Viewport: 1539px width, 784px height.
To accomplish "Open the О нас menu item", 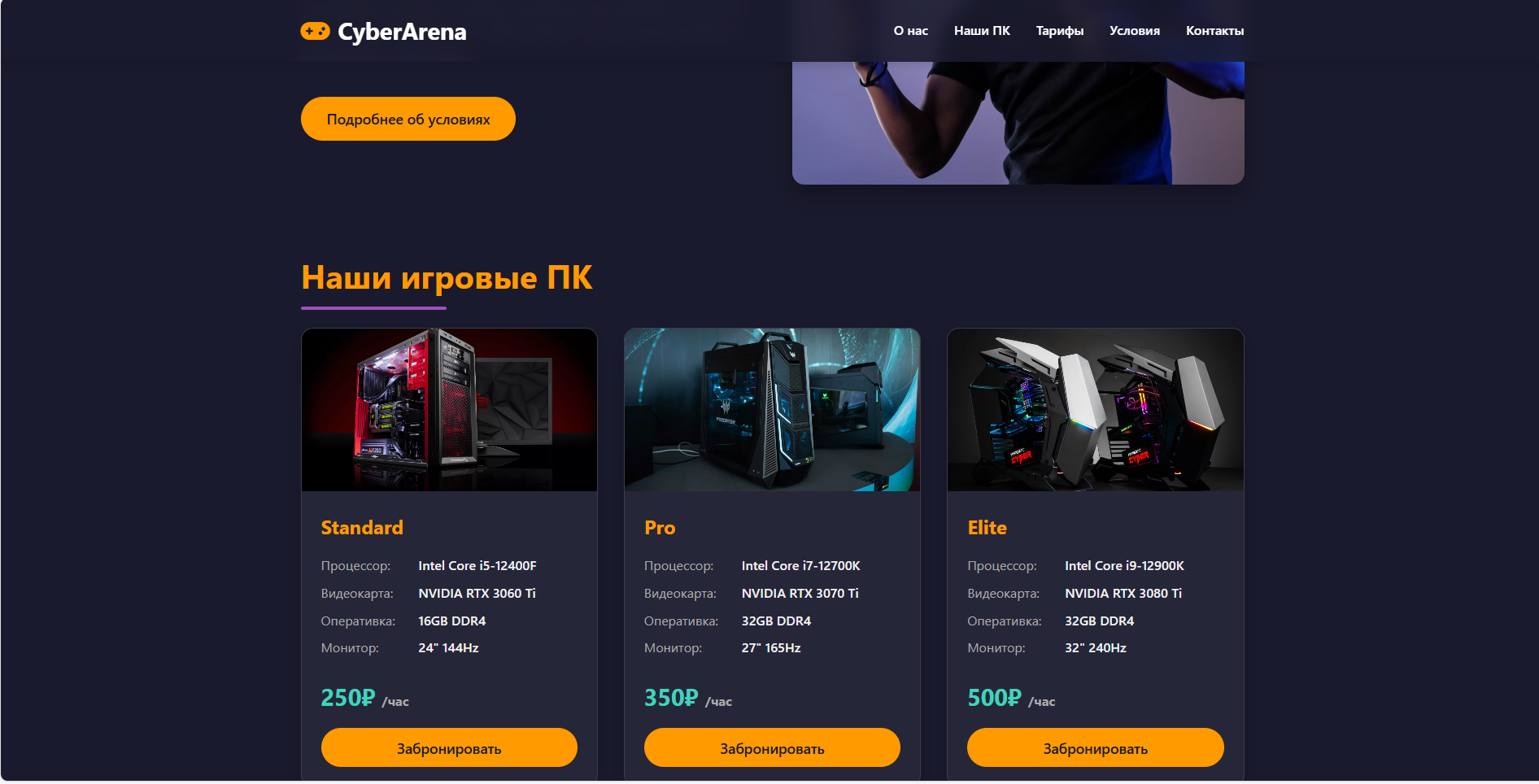I will 910,31.
